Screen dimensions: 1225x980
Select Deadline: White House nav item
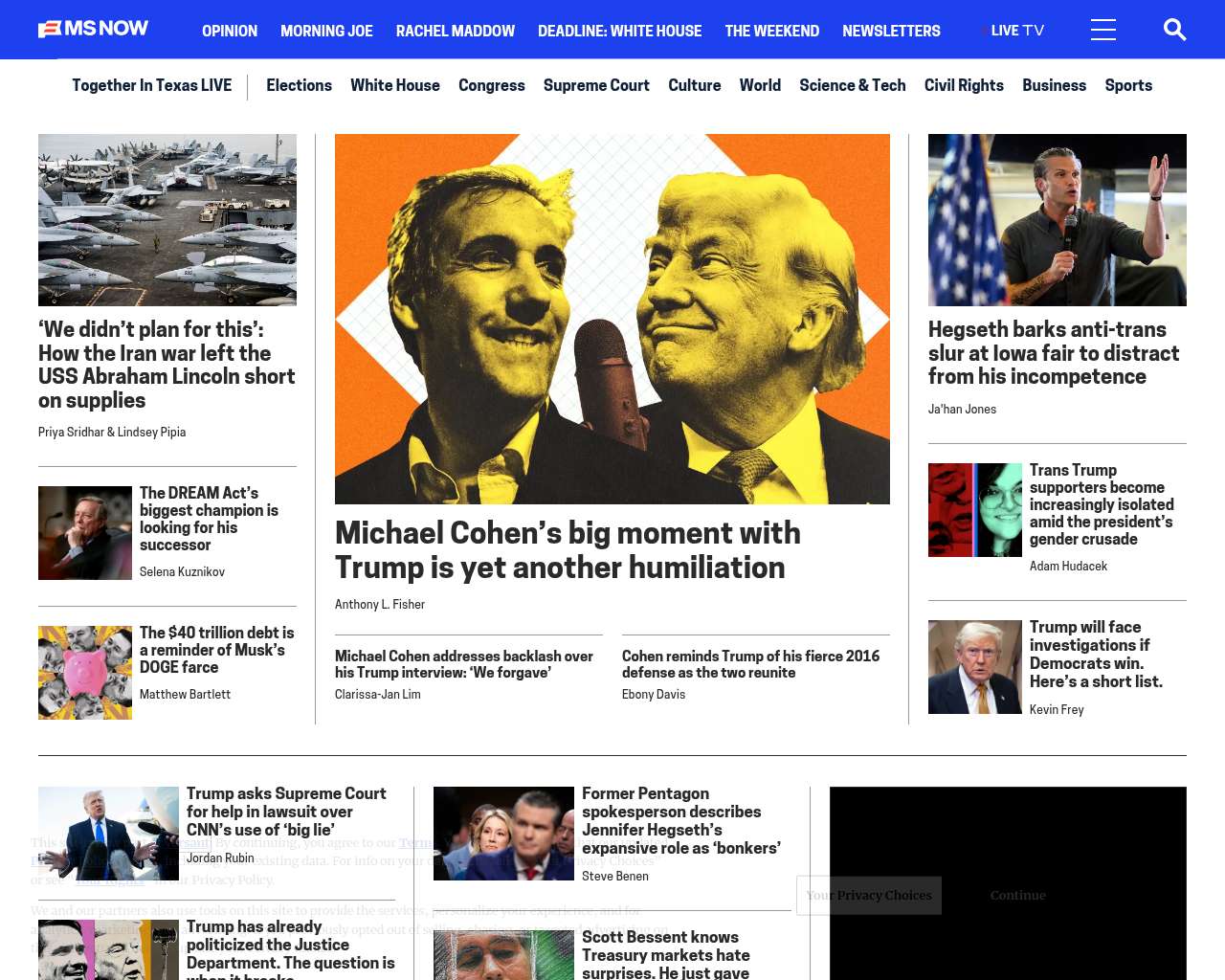[619, 31]
